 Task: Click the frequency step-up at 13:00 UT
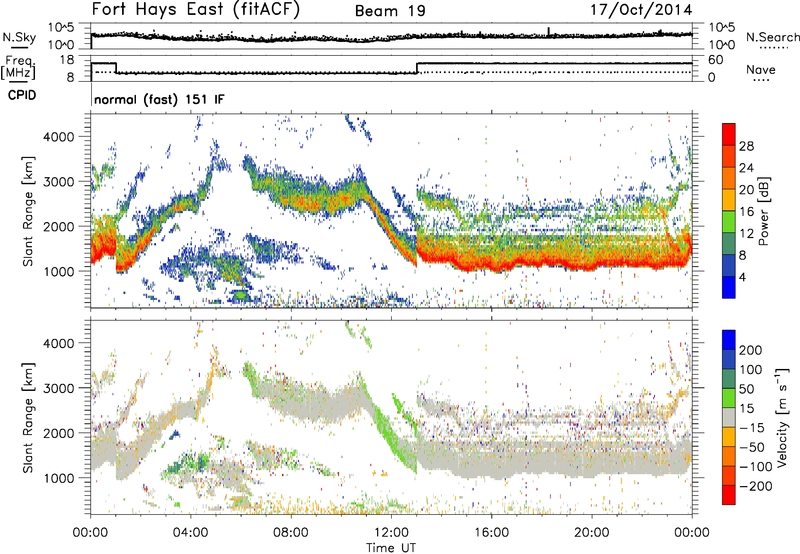point(417,68)
